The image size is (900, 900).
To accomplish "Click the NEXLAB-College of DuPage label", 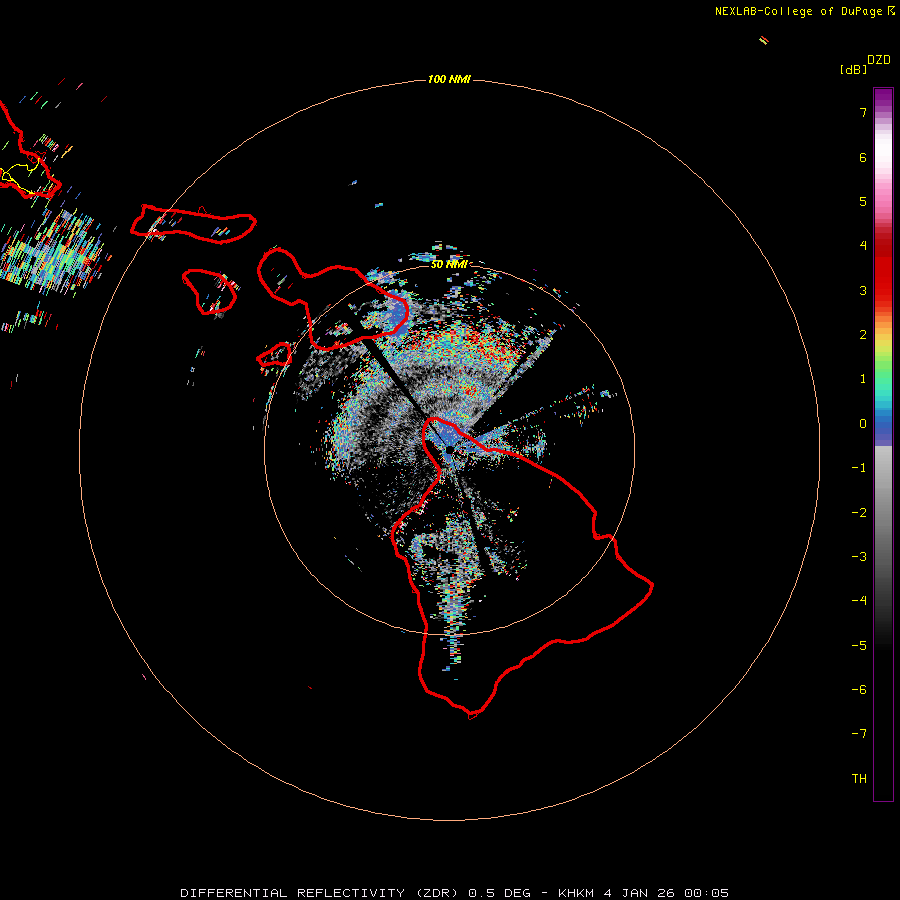I will (798, 11).
